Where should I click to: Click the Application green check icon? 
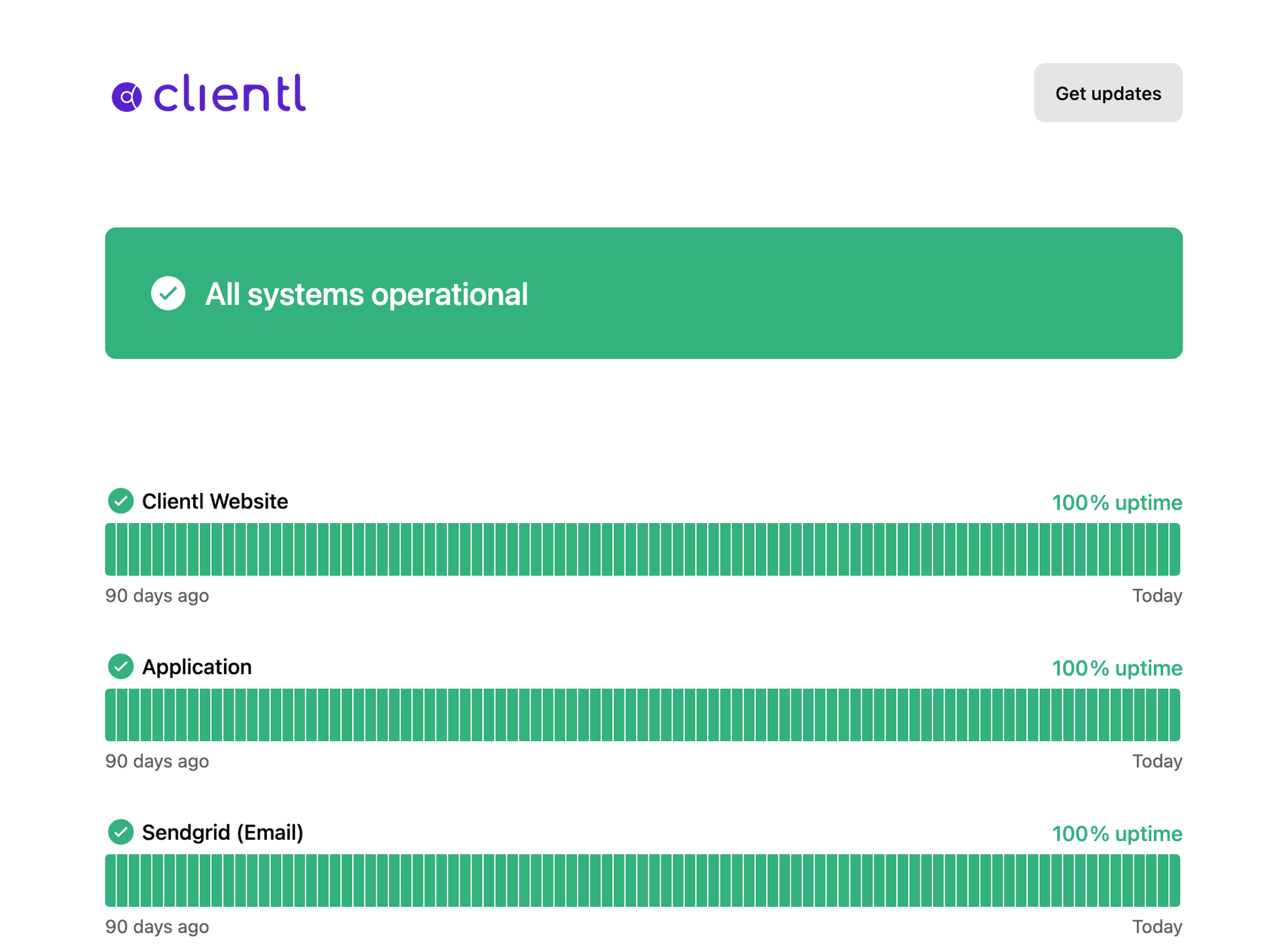coord(121,667)
